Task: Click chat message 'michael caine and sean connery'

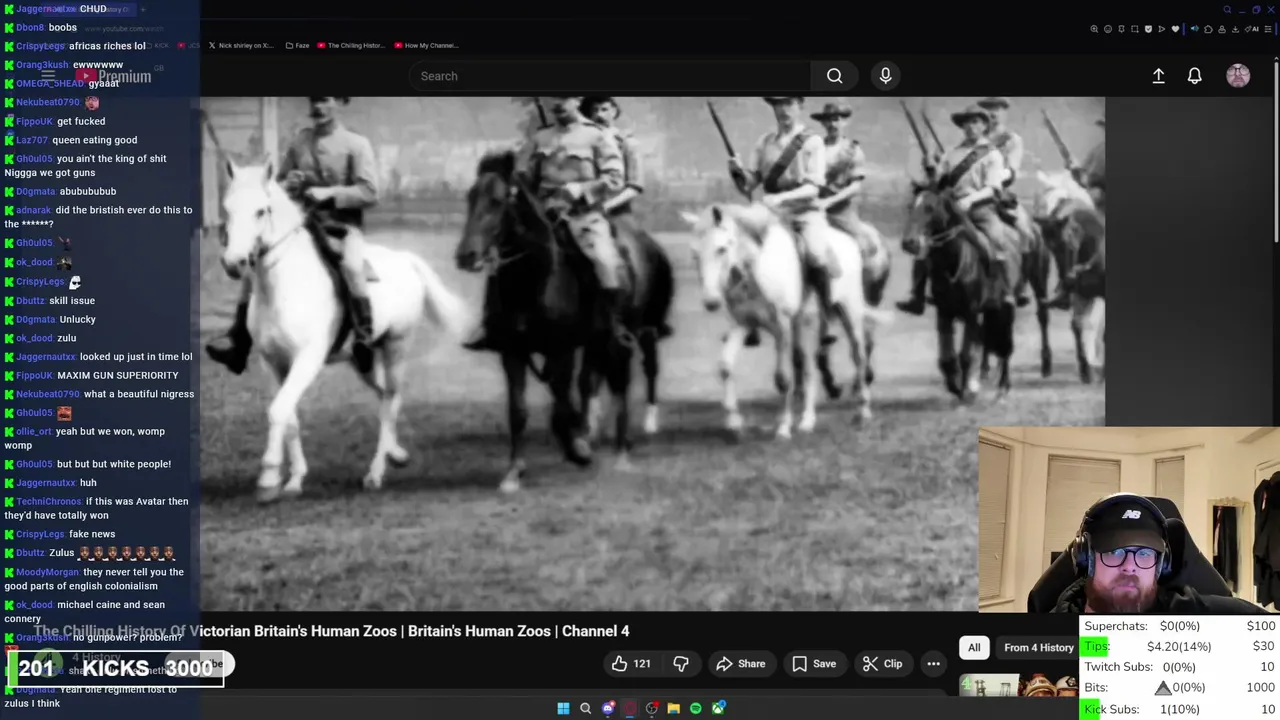Action: [85, 611]
